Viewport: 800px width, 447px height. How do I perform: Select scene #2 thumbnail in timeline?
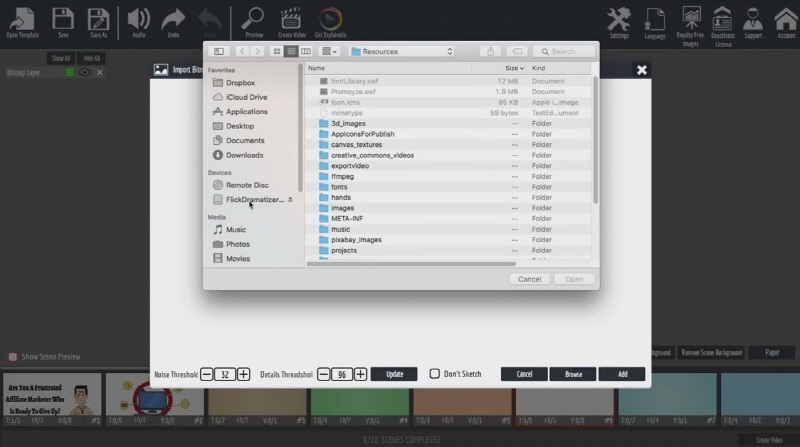tap(155, 399)
